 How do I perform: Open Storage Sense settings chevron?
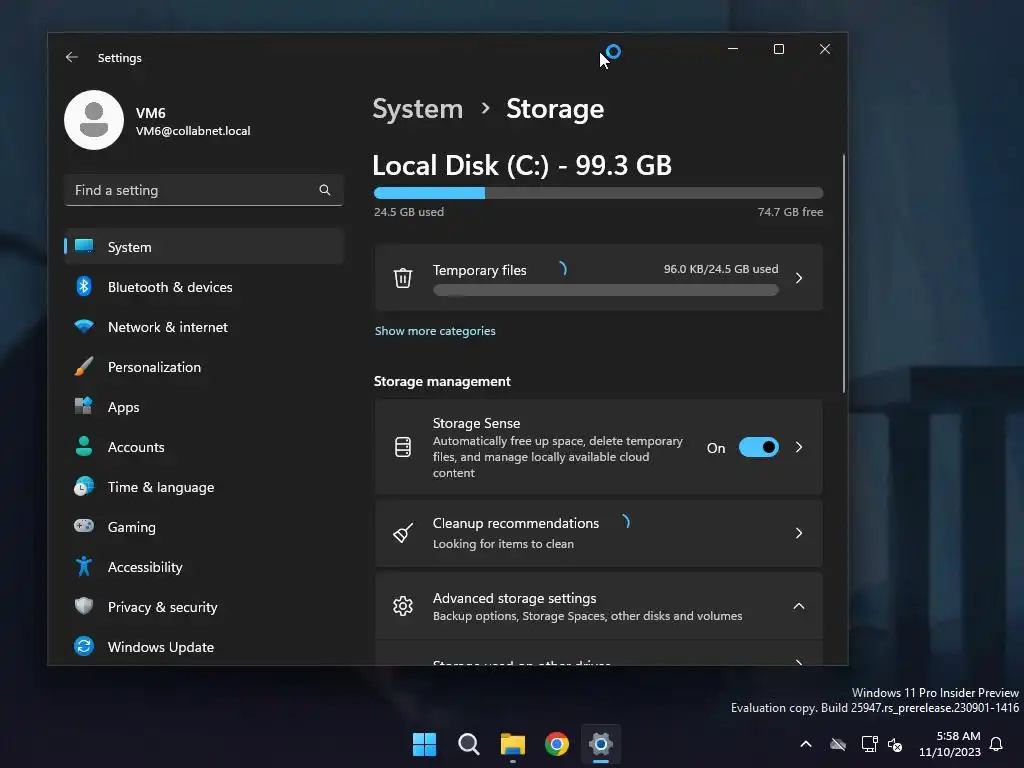(x=799, y=447)
